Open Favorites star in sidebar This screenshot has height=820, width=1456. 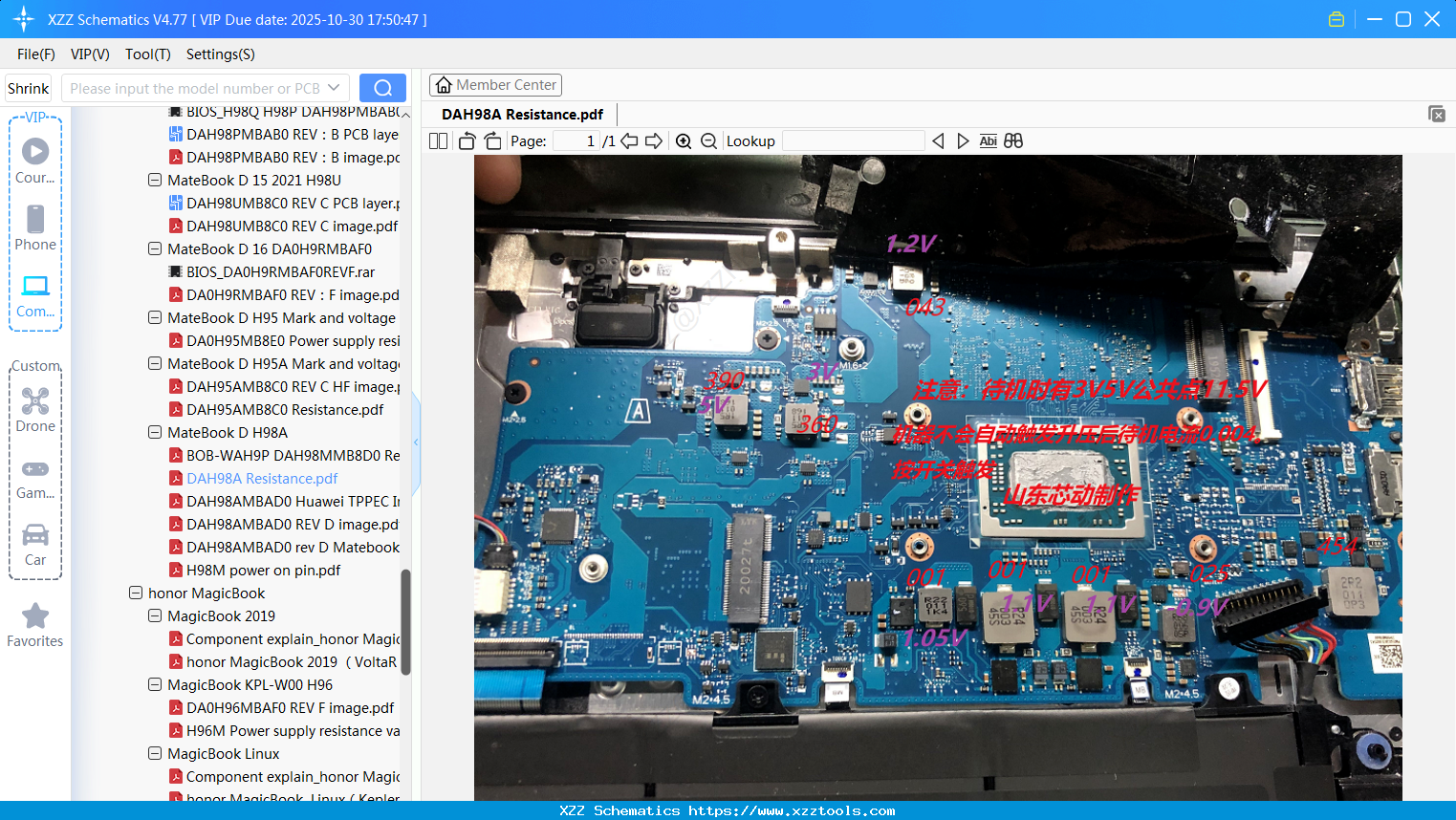click(x=35, y=625)
